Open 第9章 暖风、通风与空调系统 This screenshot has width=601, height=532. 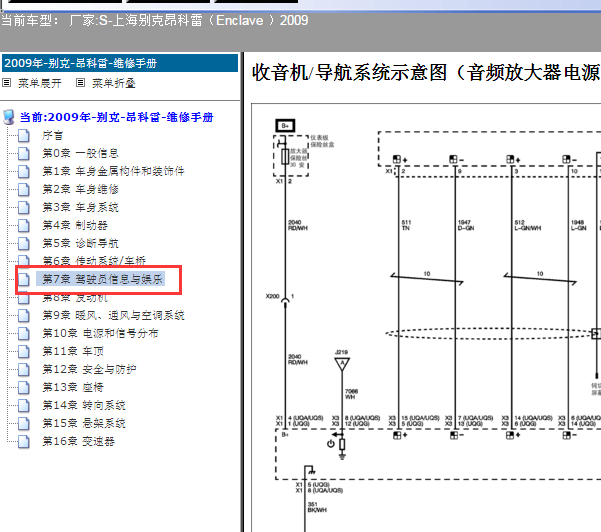(113, 315)
